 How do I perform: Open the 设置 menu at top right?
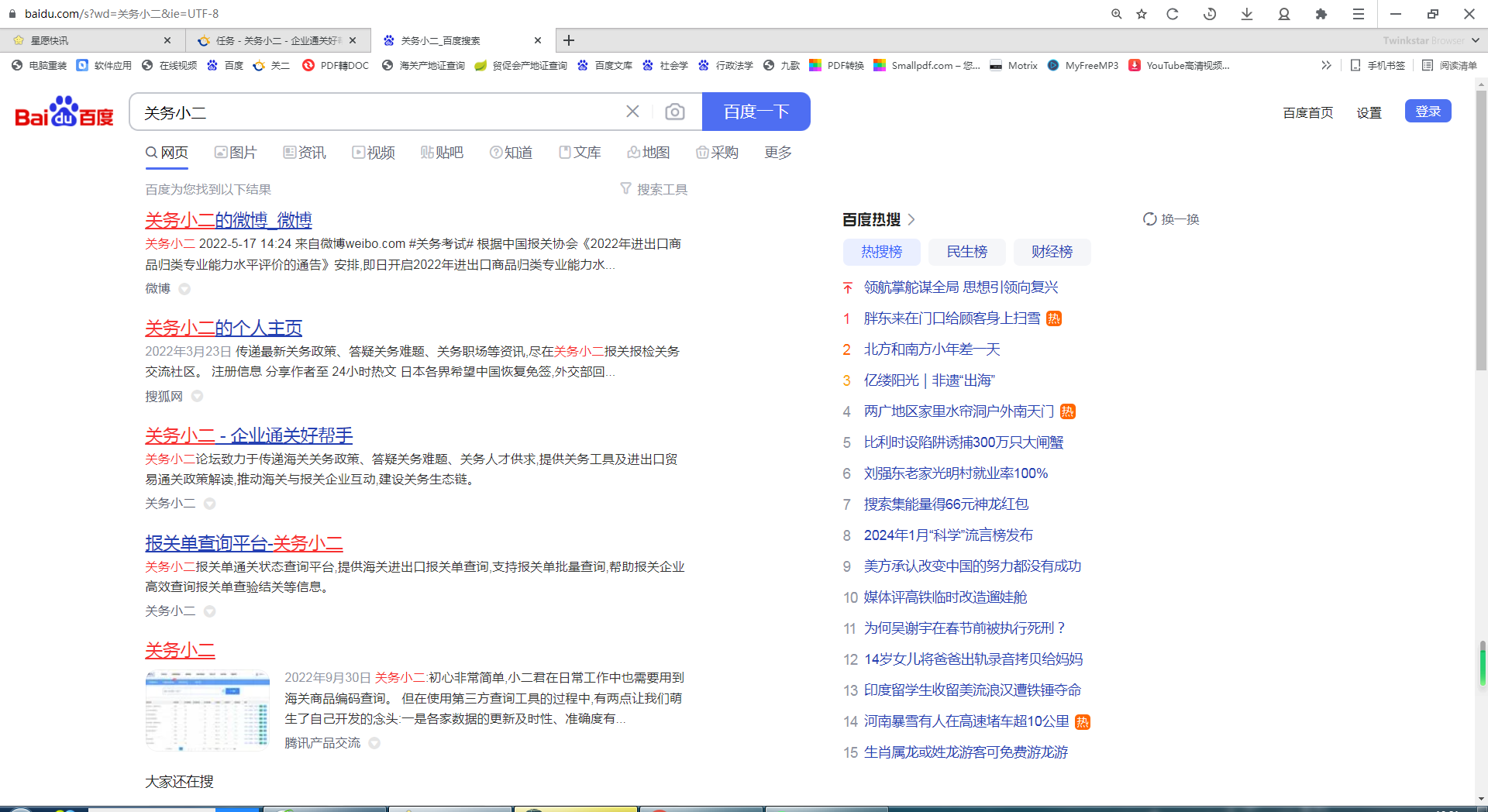coord(1369,112)
